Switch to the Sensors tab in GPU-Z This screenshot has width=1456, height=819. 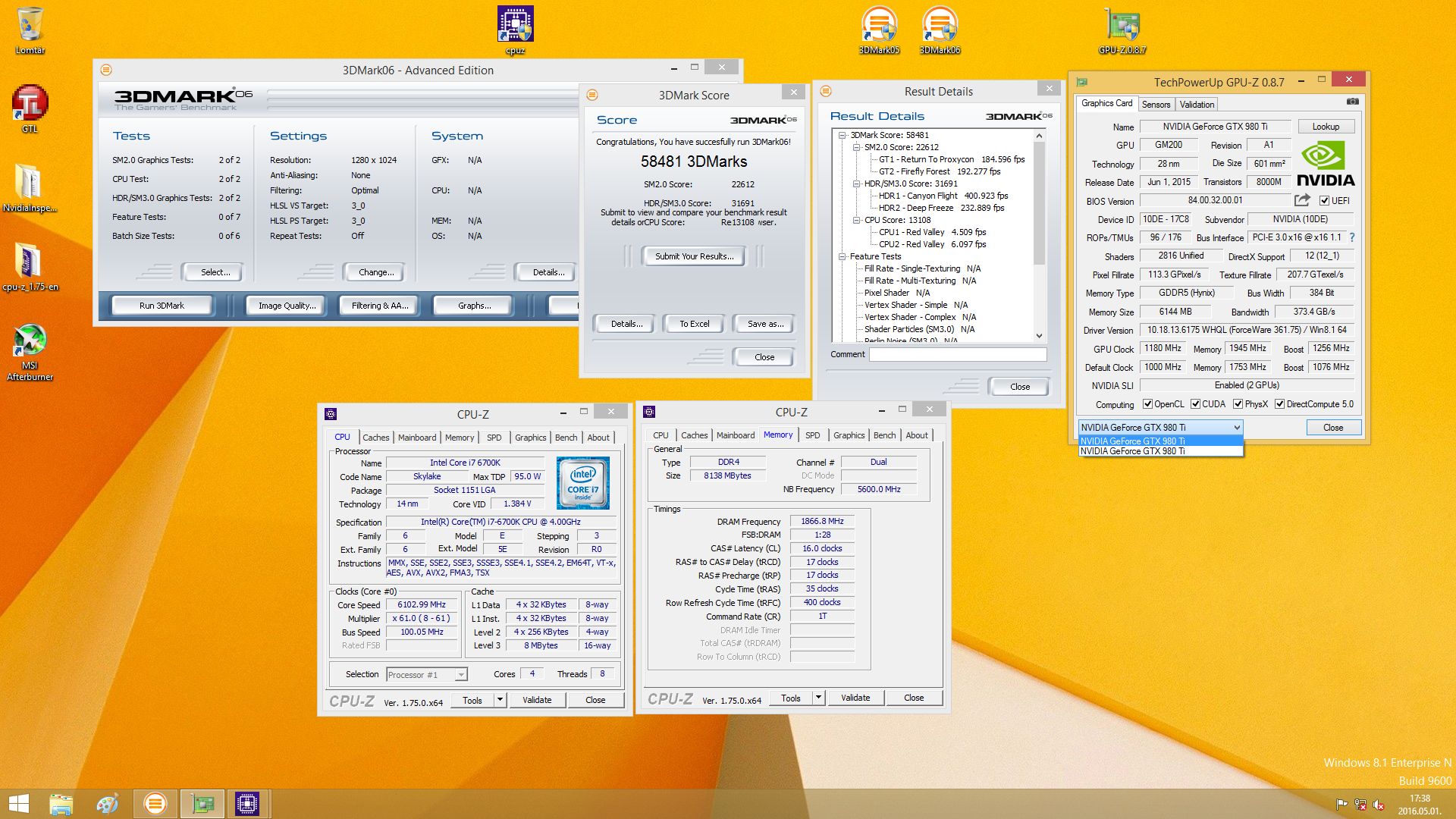pyautogui.click(x=1156, y=105)
